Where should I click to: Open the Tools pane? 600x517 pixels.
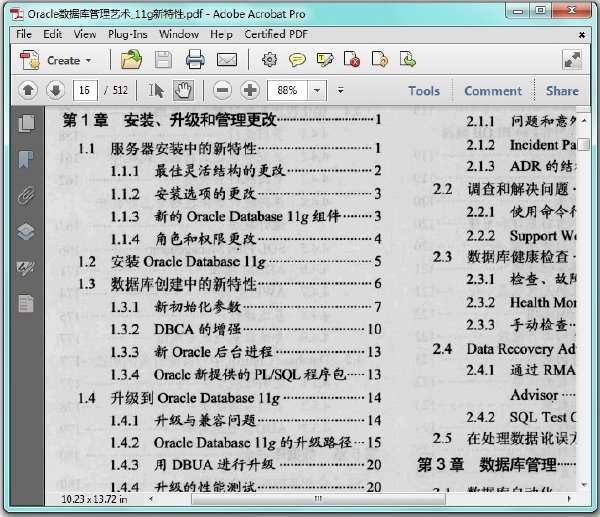click(x=424, y=91)
